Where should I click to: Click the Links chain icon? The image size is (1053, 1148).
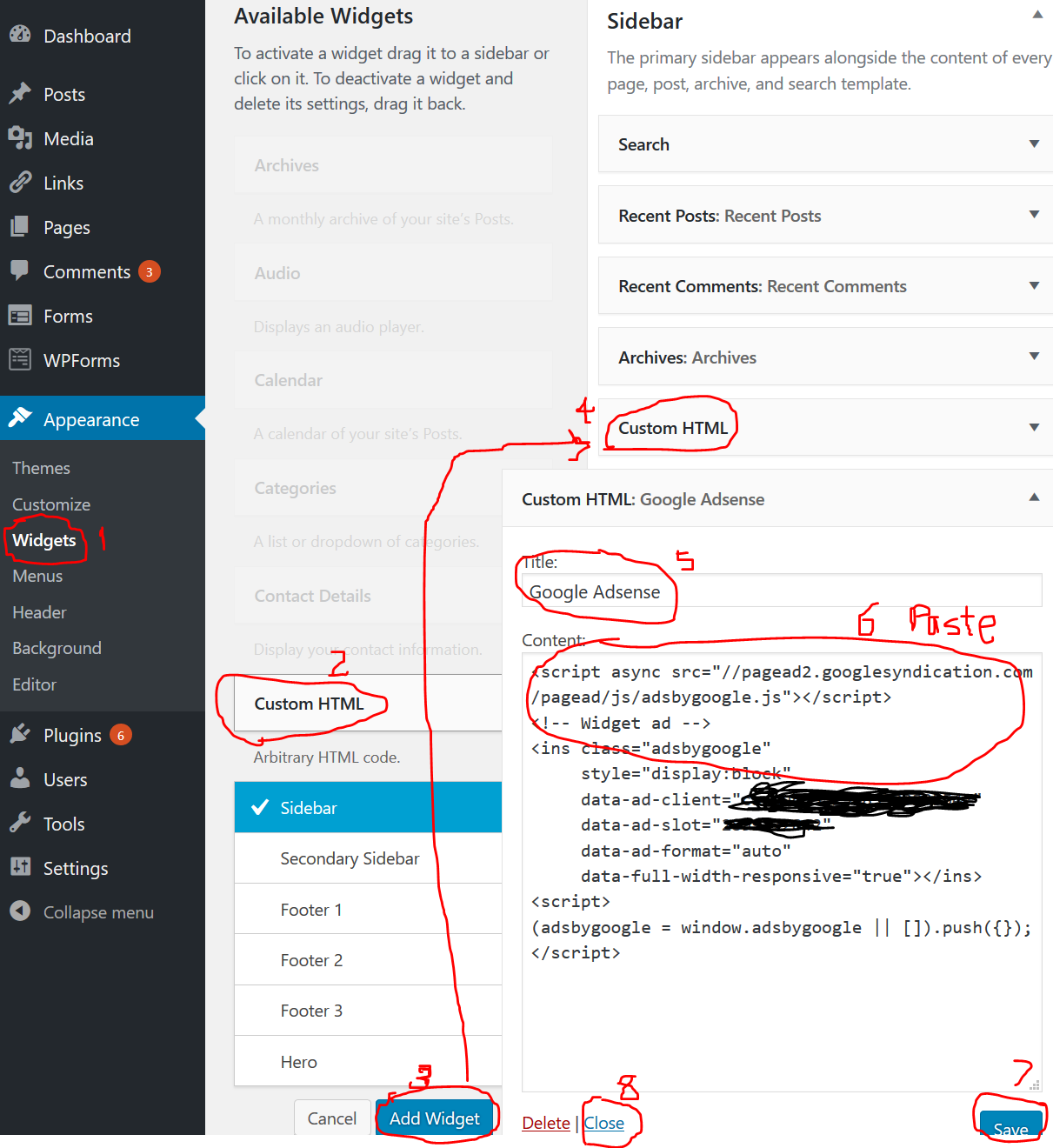click(20, 183)
